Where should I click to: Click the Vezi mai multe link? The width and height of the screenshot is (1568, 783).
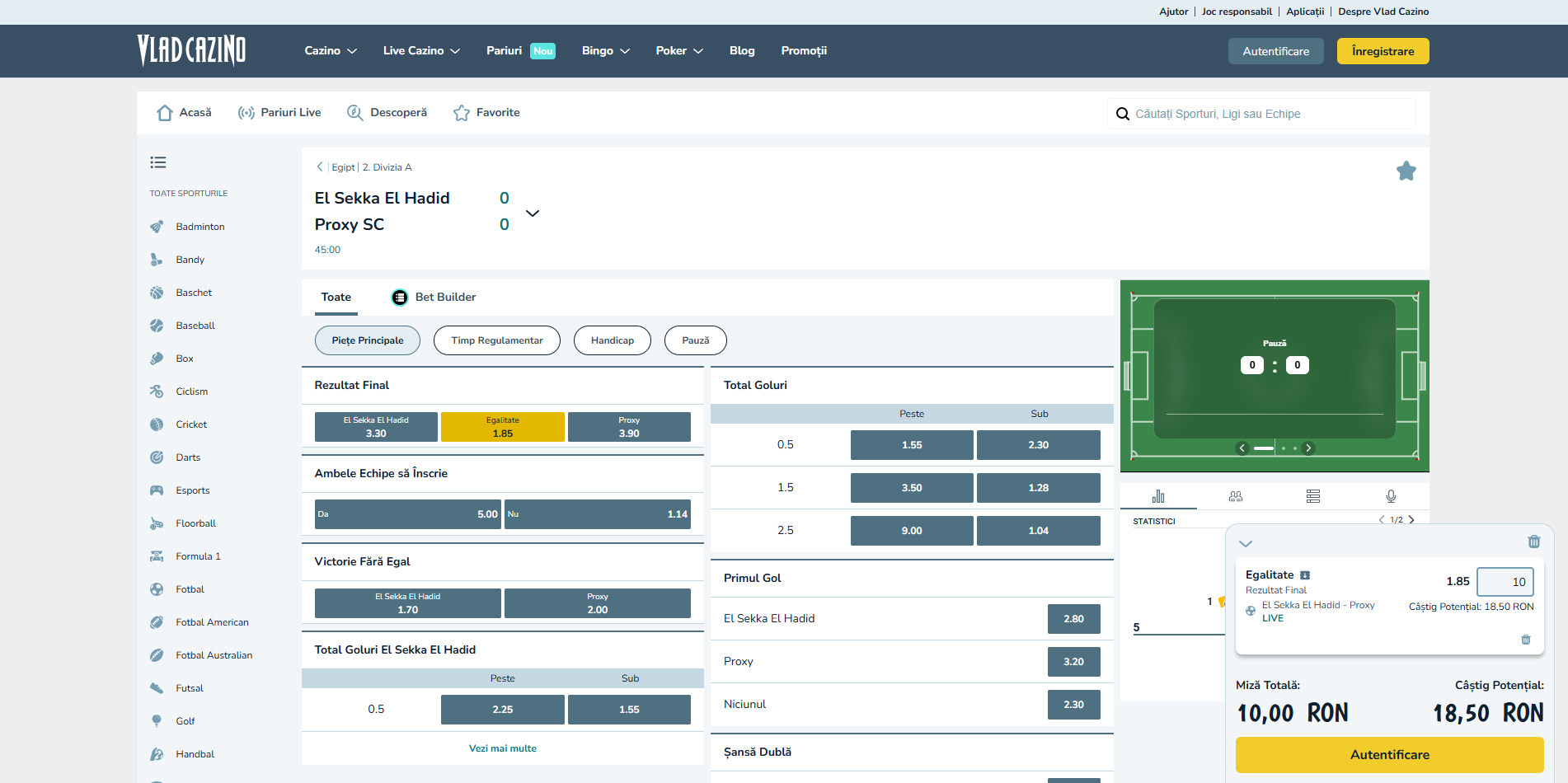pos(502,748)
